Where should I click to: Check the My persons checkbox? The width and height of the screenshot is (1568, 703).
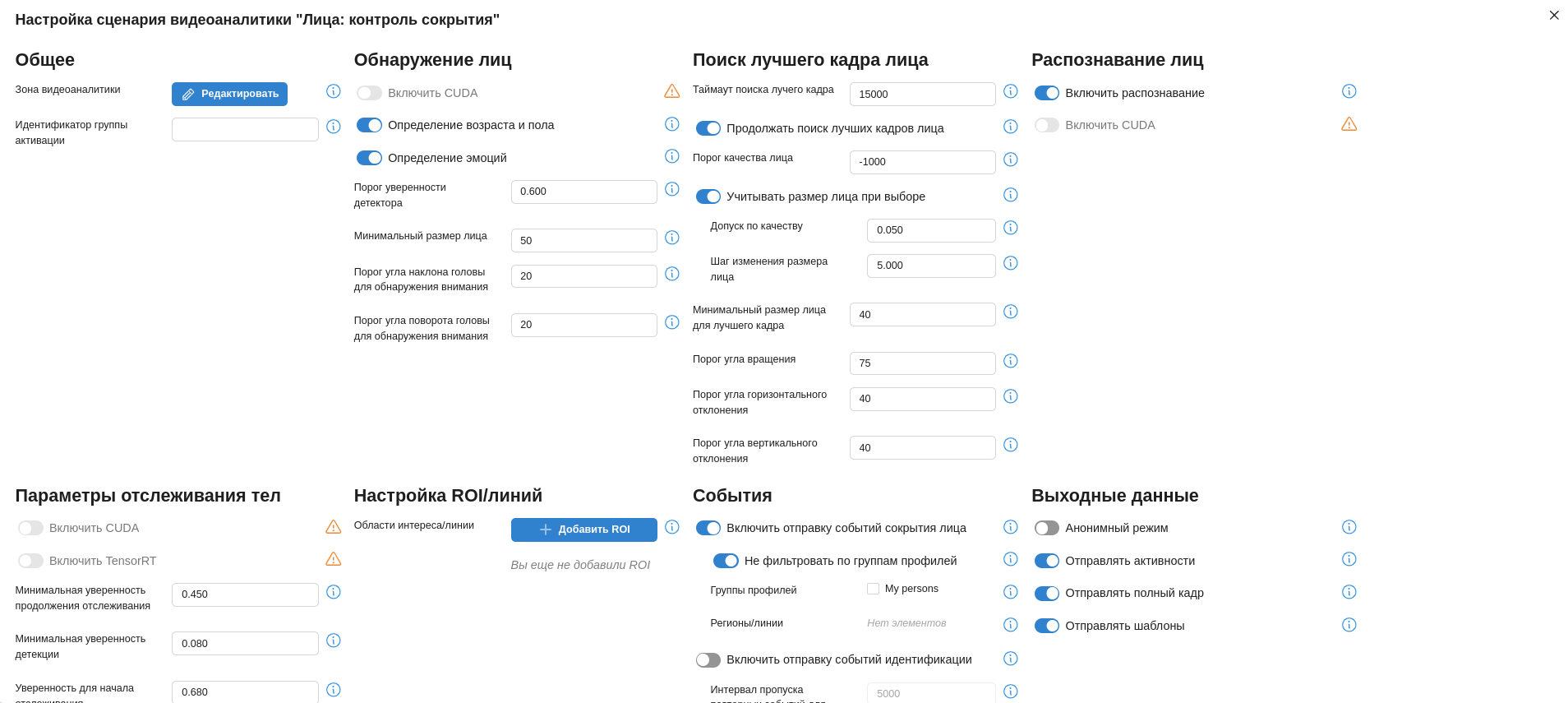[x=873, y=589]
